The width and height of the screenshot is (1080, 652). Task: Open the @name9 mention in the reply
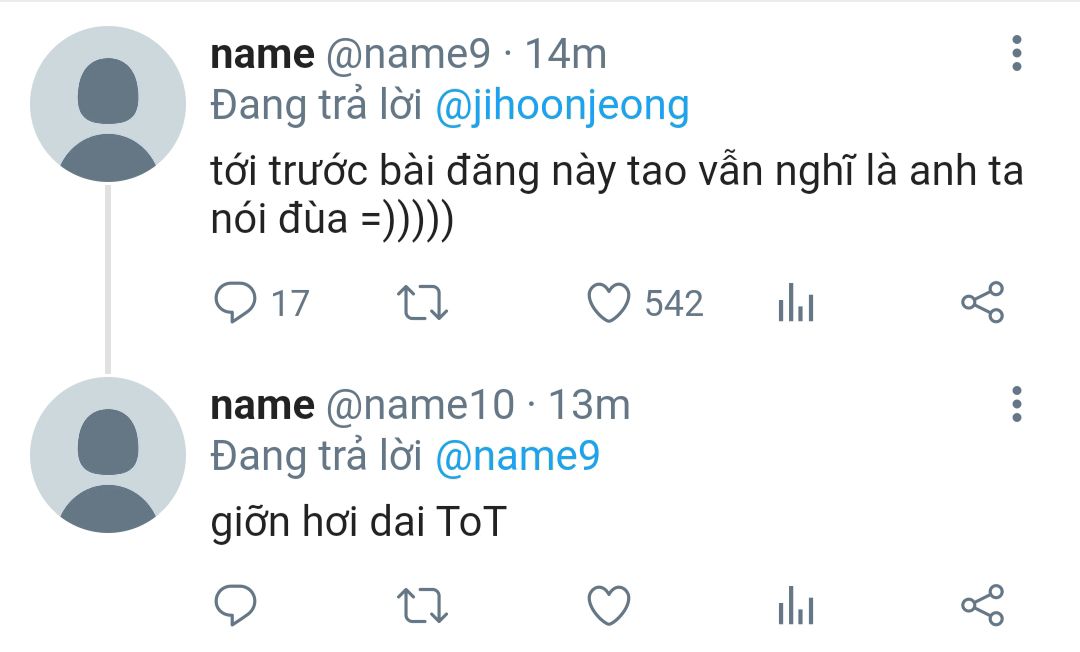point(517,457)
